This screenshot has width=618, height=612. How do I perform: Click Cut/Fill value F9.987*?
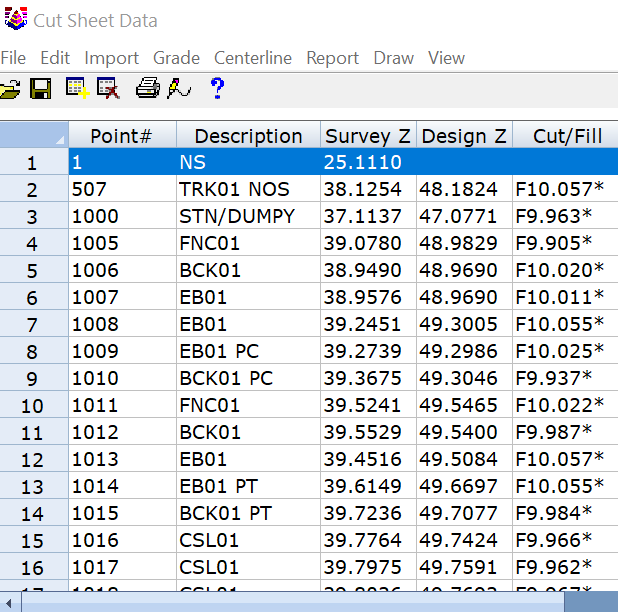pos(565,432)
